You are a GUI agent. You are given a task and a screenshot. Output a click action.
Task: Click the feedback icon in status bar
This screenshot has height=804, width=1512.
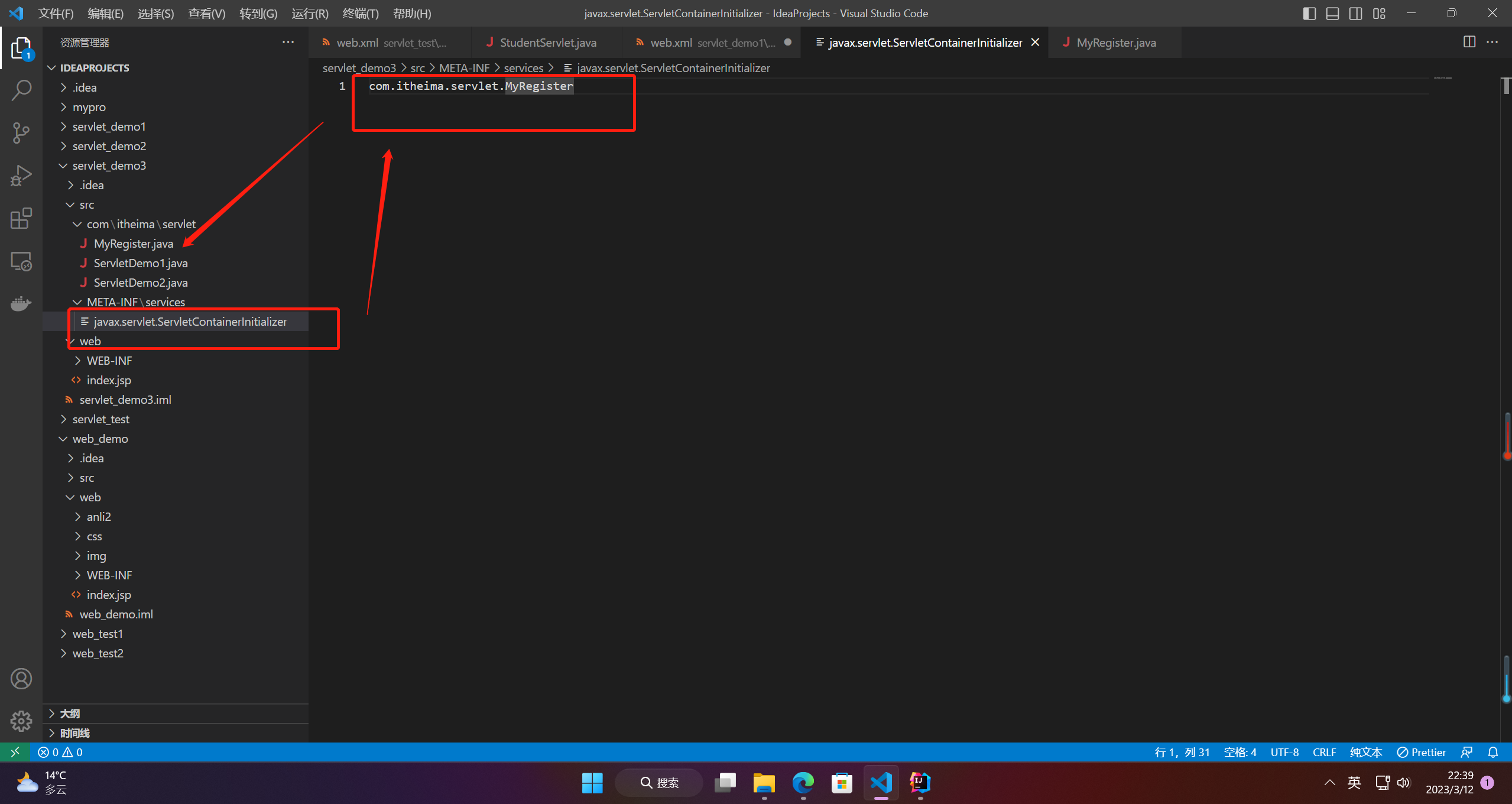[1466, 752]
